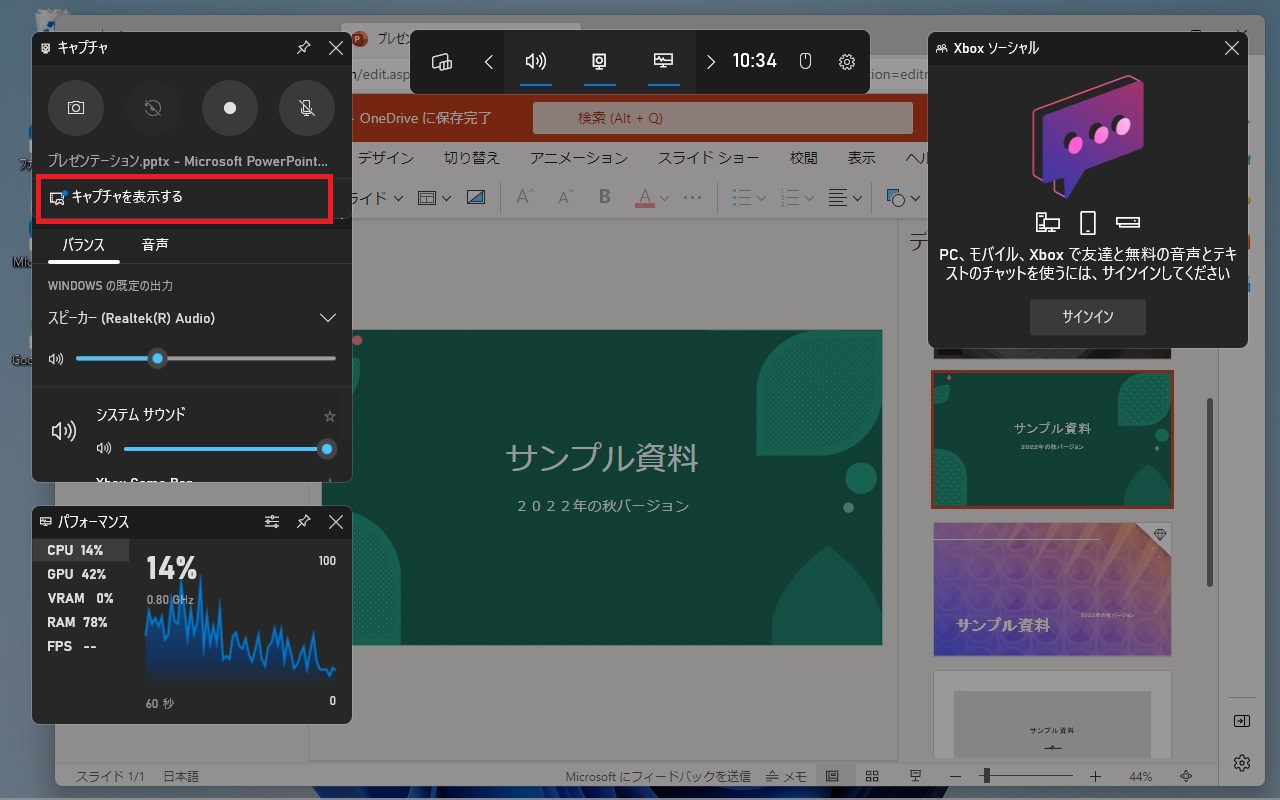Open the デザイン ribbon tab
Viewport: 1280px width, 800px height.
385,158
